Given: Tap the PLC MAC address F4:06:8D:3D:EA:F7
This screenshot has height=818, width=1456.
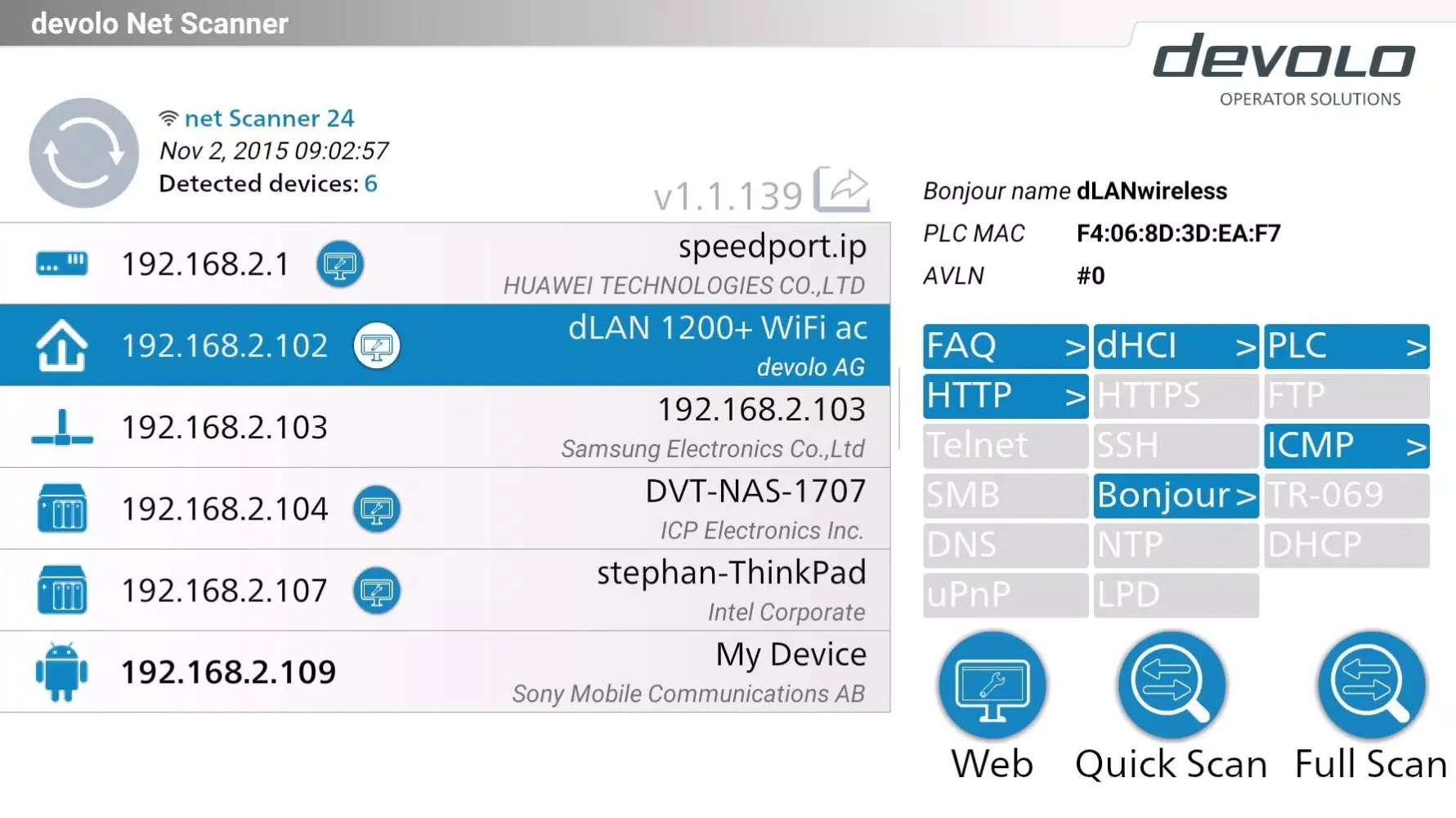Looking at the screenshot, I should [x=1178, y=234].
